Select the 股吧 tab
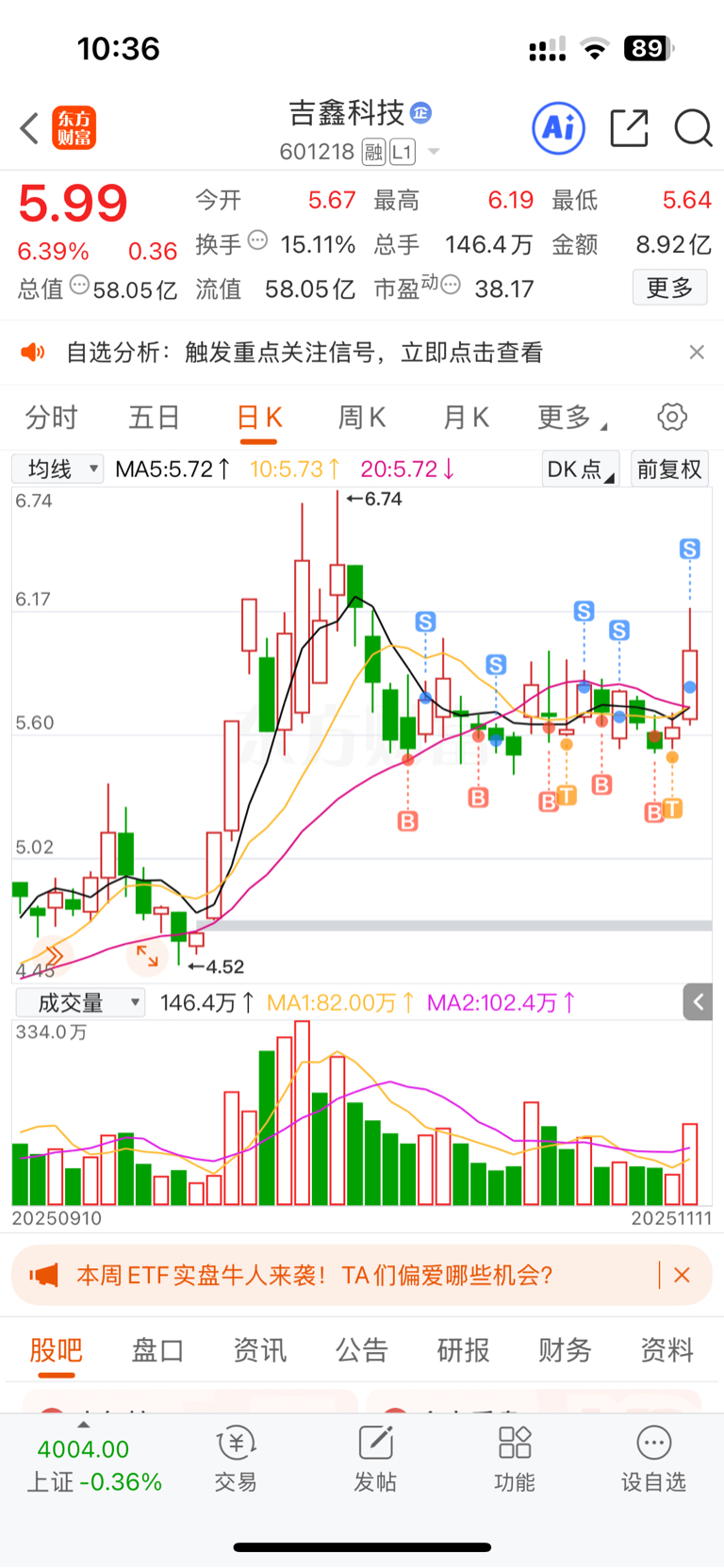The image size is (724, 1568). pos(56,1350)
